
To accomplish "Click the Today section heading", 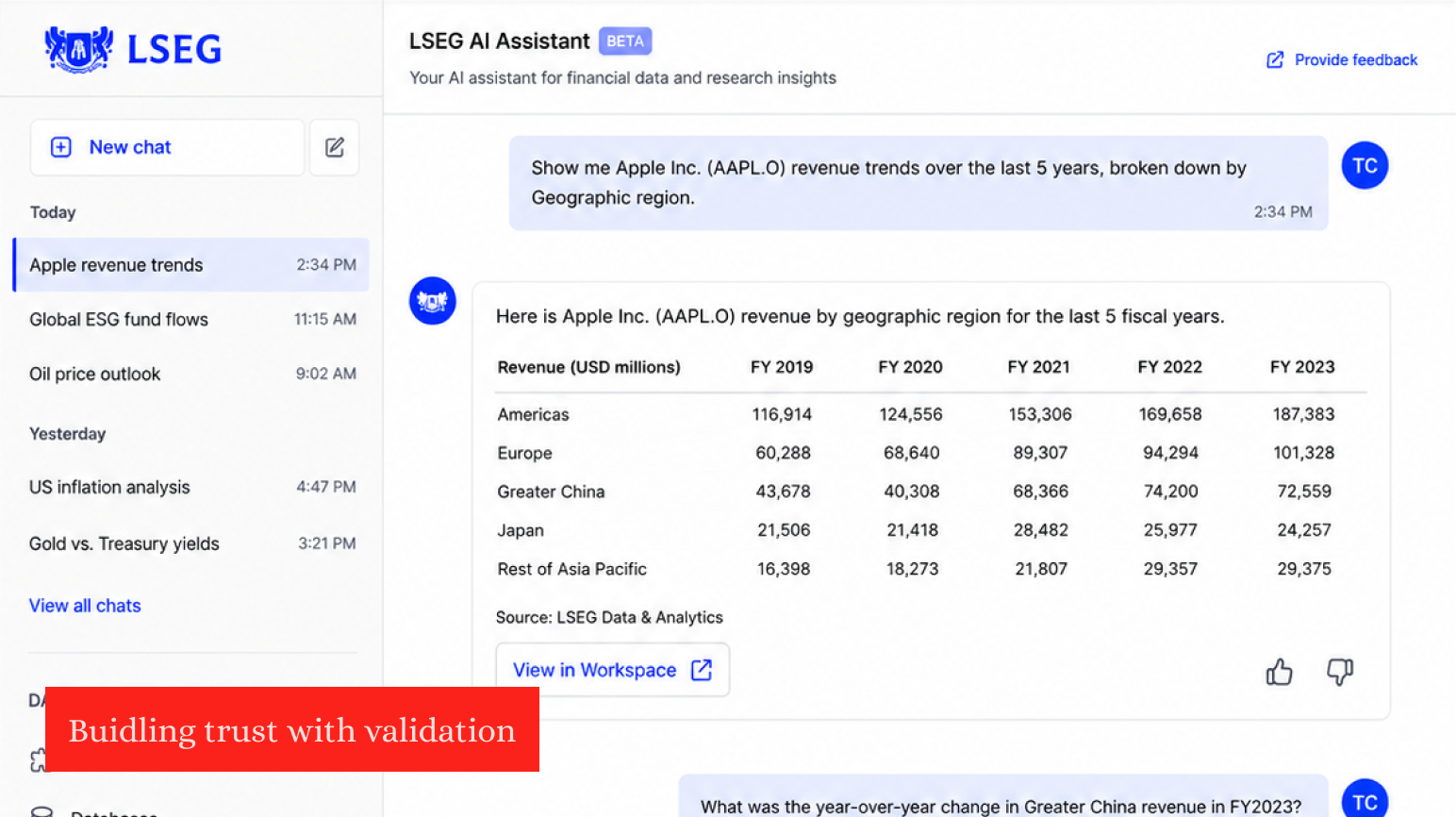I will (x=53, y=212).
